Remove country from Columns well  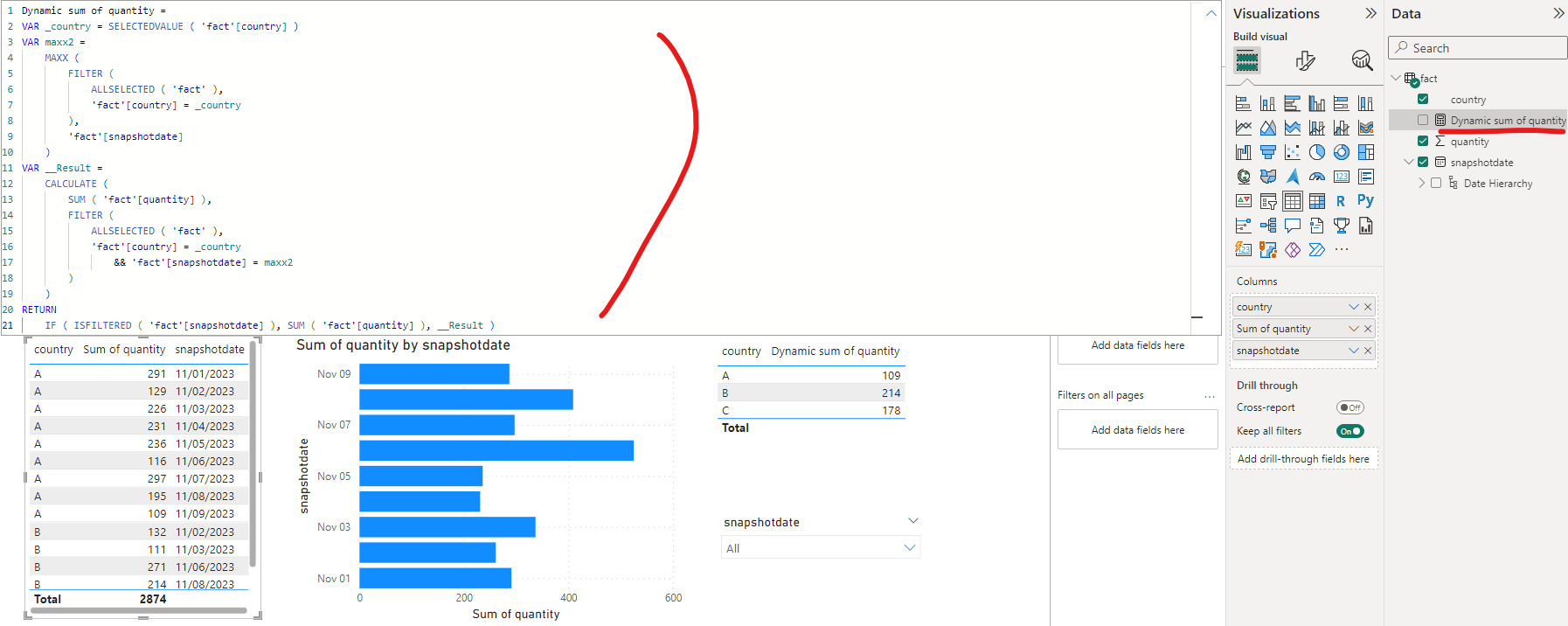pos(1368,307)
